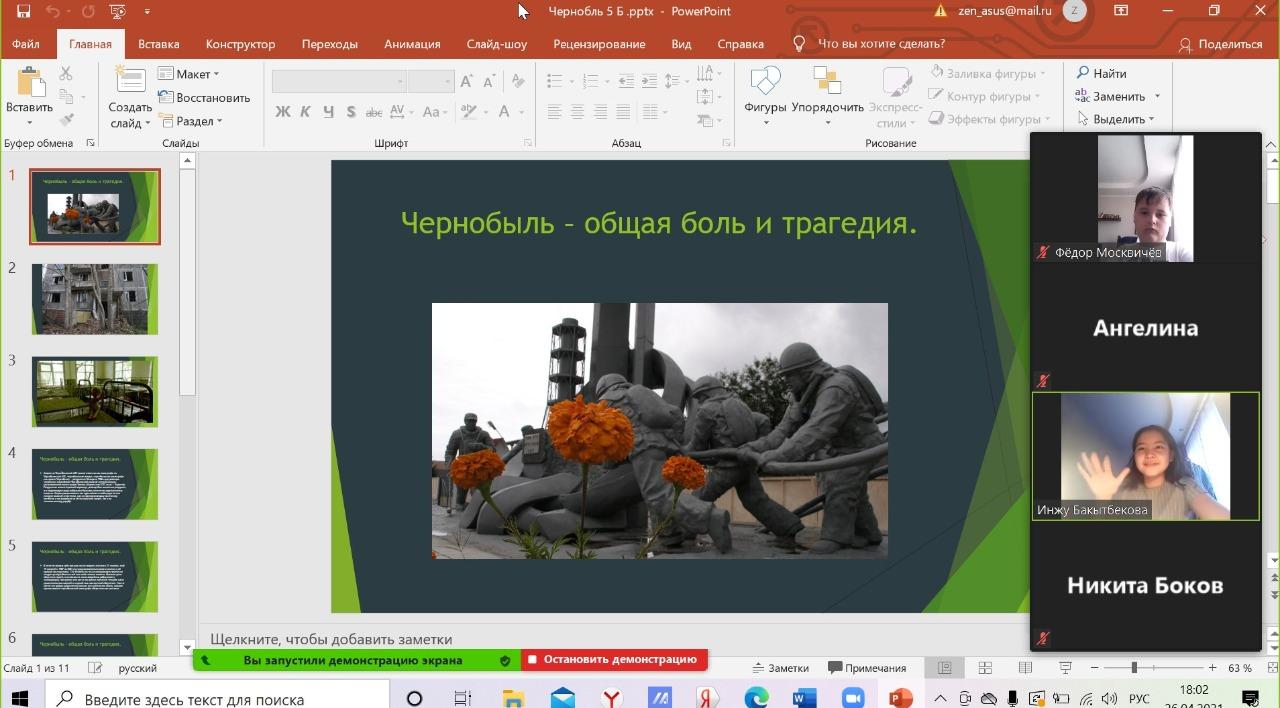The width and height of the screenshot is (1280, 708).
Task: Click the Save floppy disk icon
Action: click(24, 11)
